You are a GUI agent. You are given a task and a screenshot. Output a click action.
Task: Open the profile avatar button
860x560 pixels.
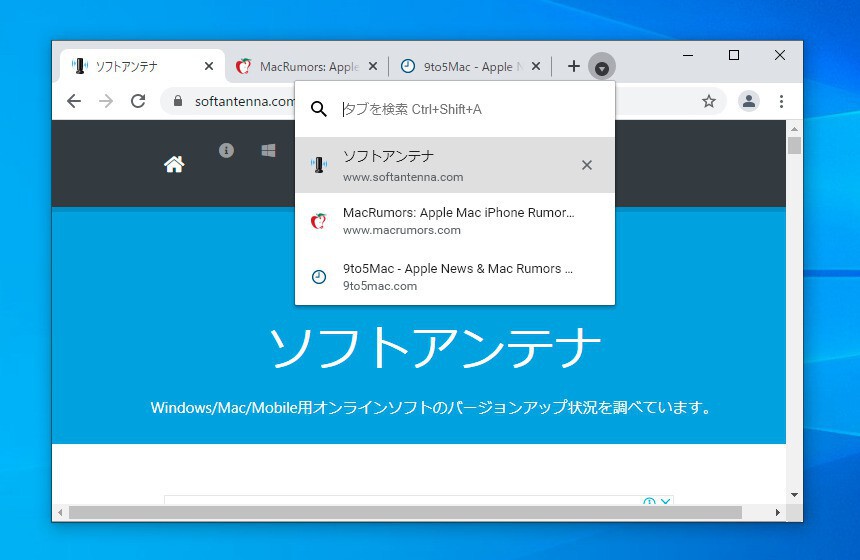tap(749, 101)
